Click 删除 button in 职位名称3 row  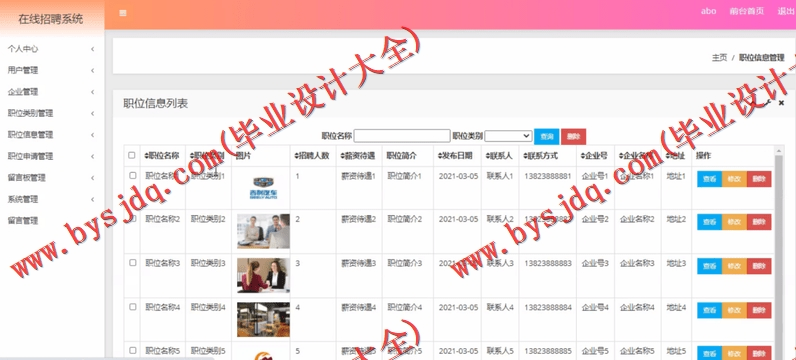pyautogui.click(x=759, y=266)
